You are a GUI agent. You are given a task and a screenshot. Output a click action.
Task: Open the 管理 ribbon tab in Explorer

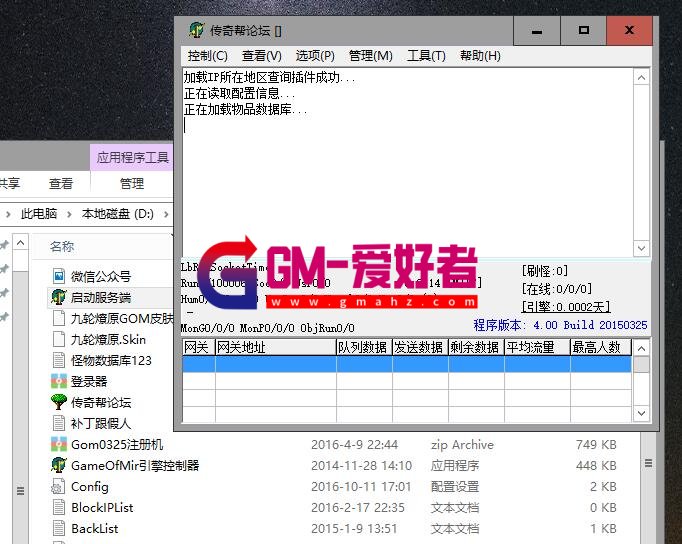tap(132, 184)
